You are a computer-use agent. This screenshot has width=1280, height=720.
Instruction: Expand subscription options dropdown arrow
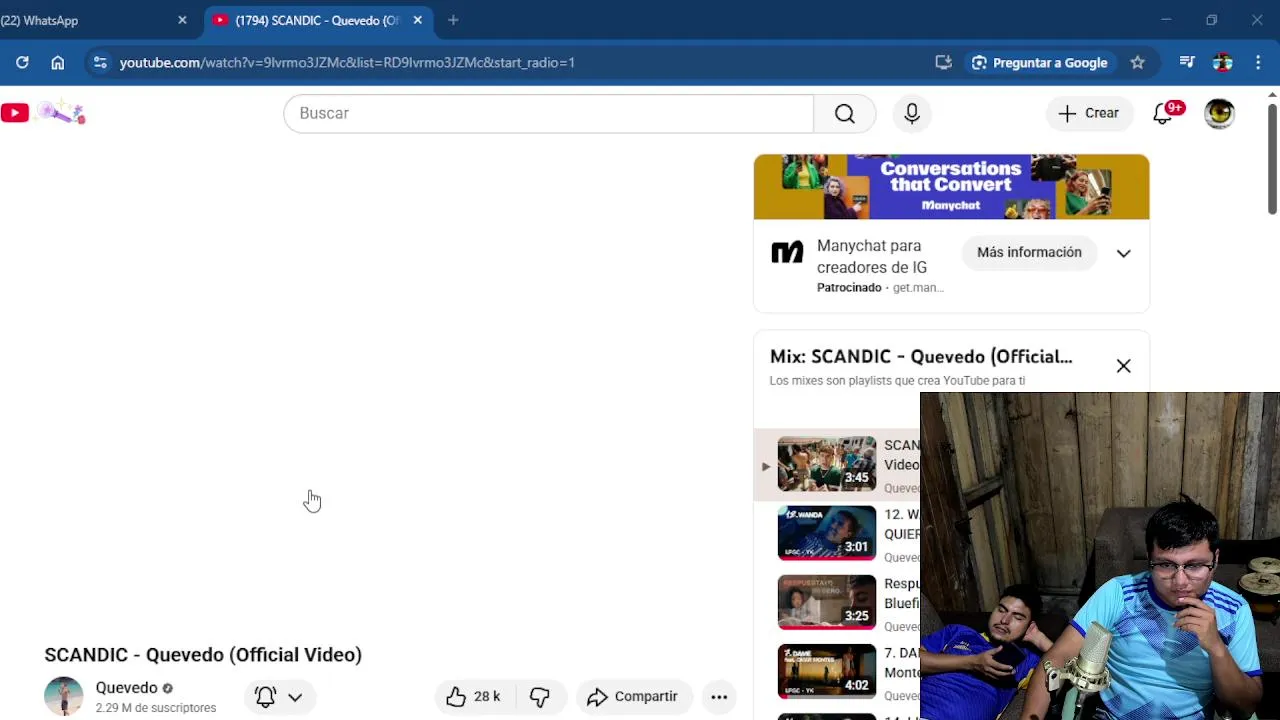(x=295, y=697)
